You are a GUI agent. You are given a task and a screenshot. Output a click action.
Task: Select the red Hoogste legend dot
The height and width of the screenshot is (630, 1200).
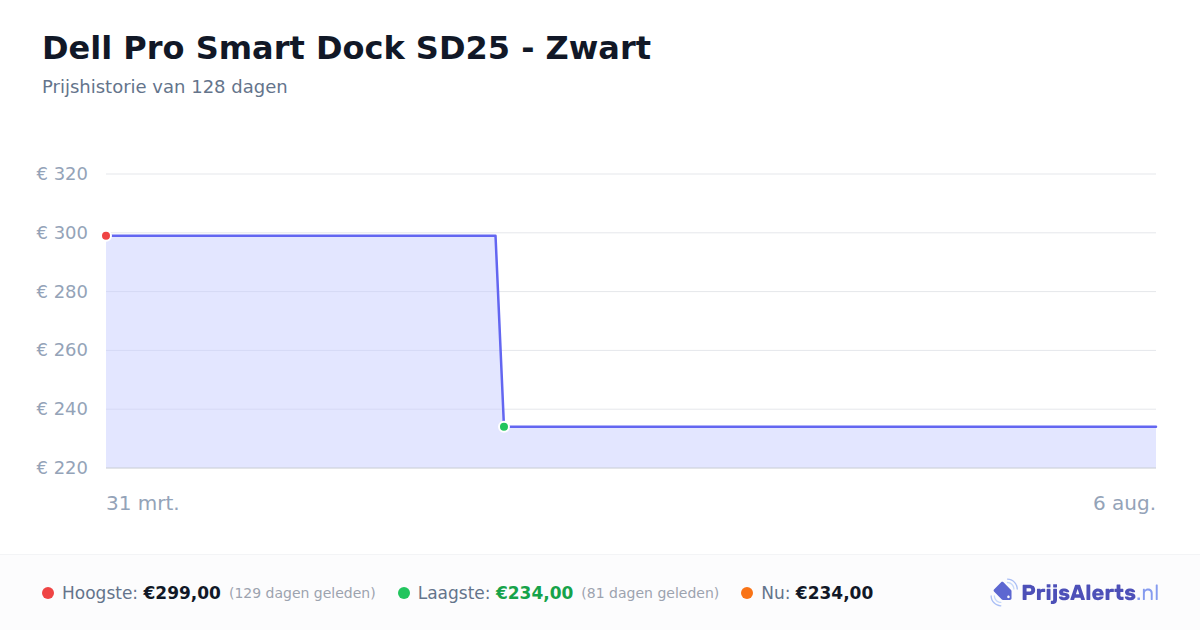click(x=48, y=593)
